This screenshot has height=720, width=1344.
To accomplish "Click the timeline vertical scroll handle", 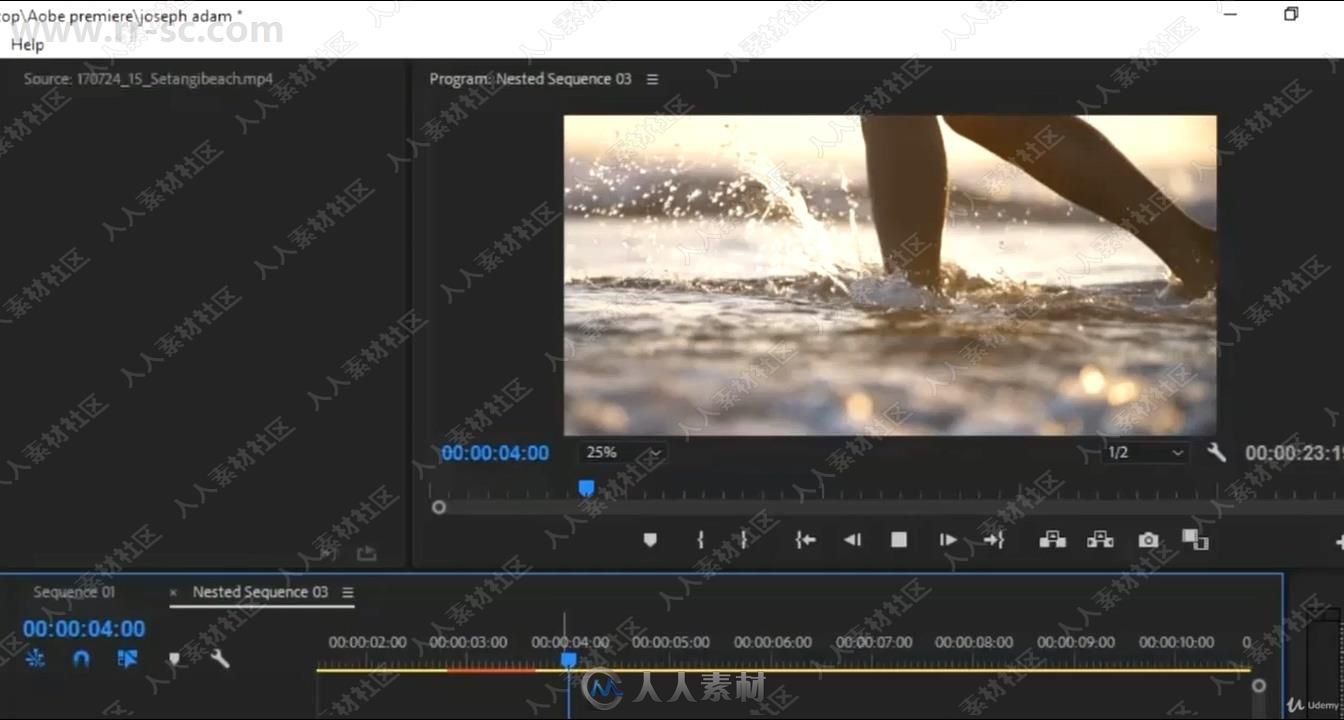I will tap(1259, 686).
